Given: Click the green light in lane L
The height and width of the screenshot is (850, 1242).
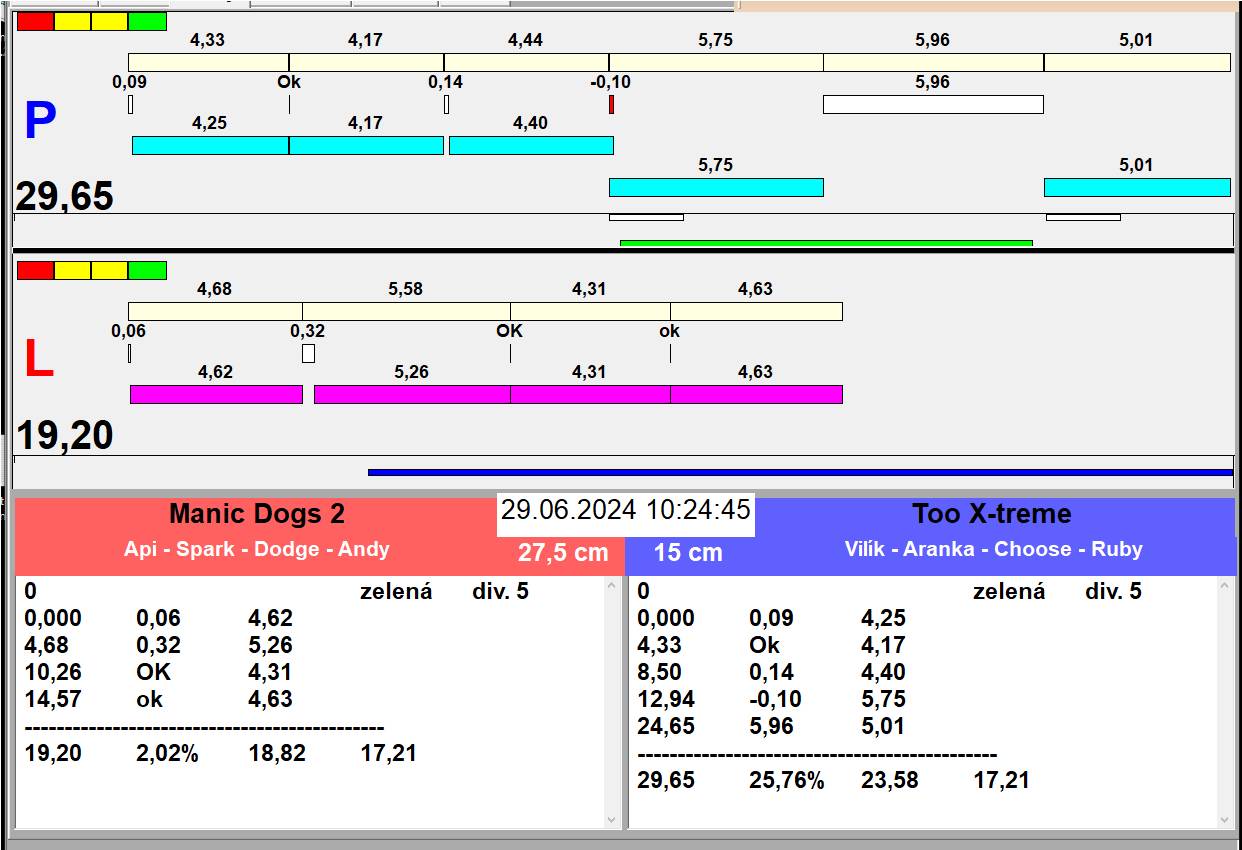Looking at the screenshot, I should pos(148,270).
